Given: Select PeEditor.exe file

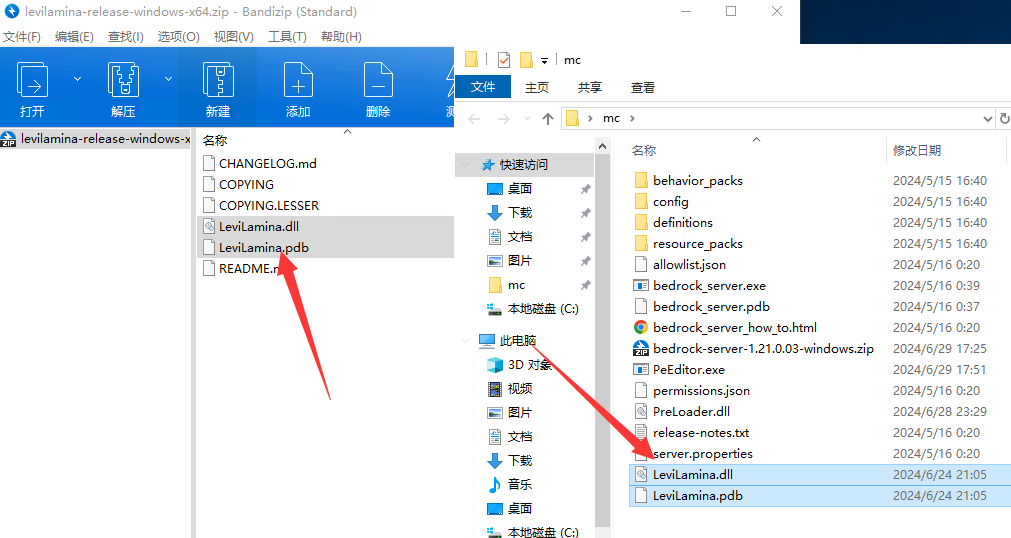Looking at the screenshot, I should [x=689, y=370].
